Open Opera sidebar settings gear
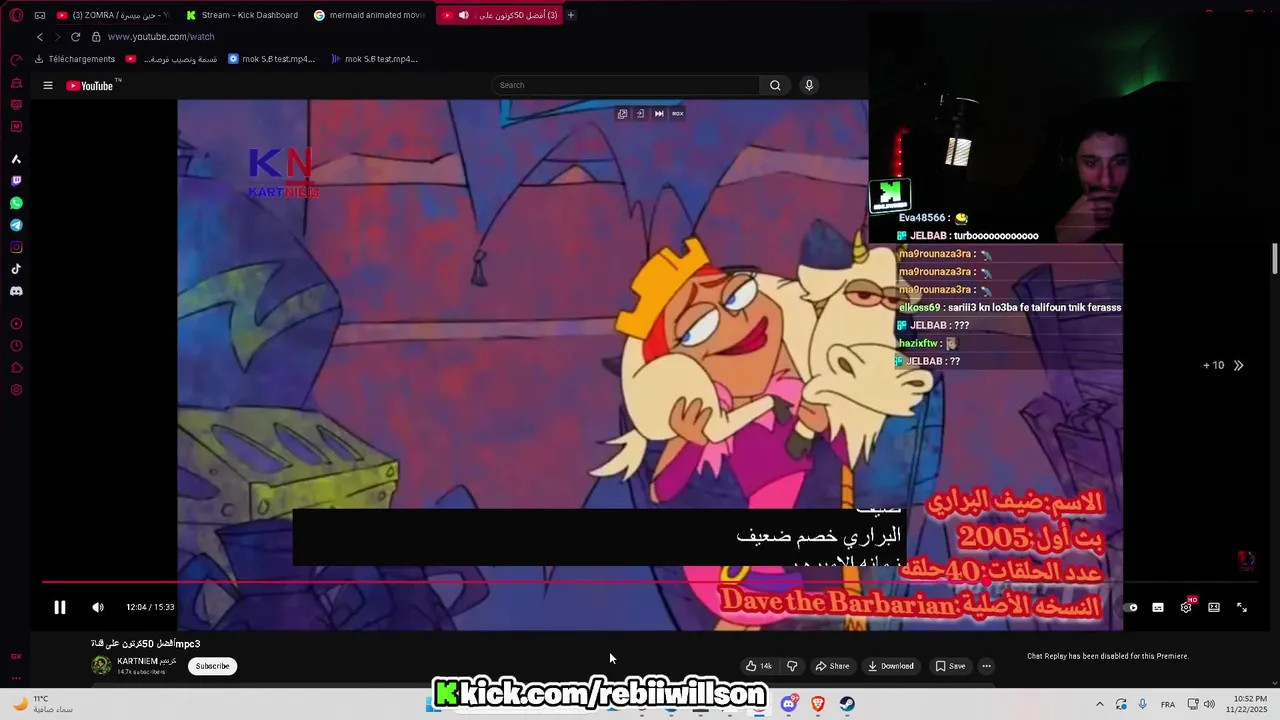 coord(16,390)
